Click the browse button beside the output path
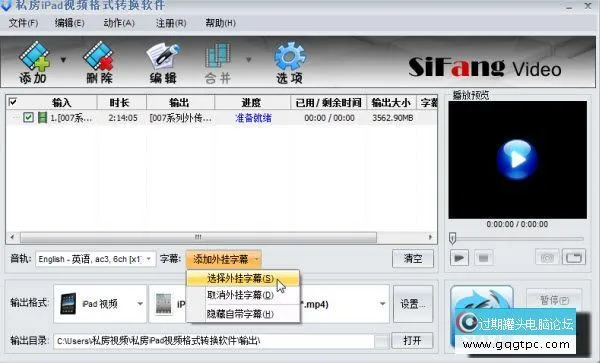The image size is (600, 363). [382, 341]
